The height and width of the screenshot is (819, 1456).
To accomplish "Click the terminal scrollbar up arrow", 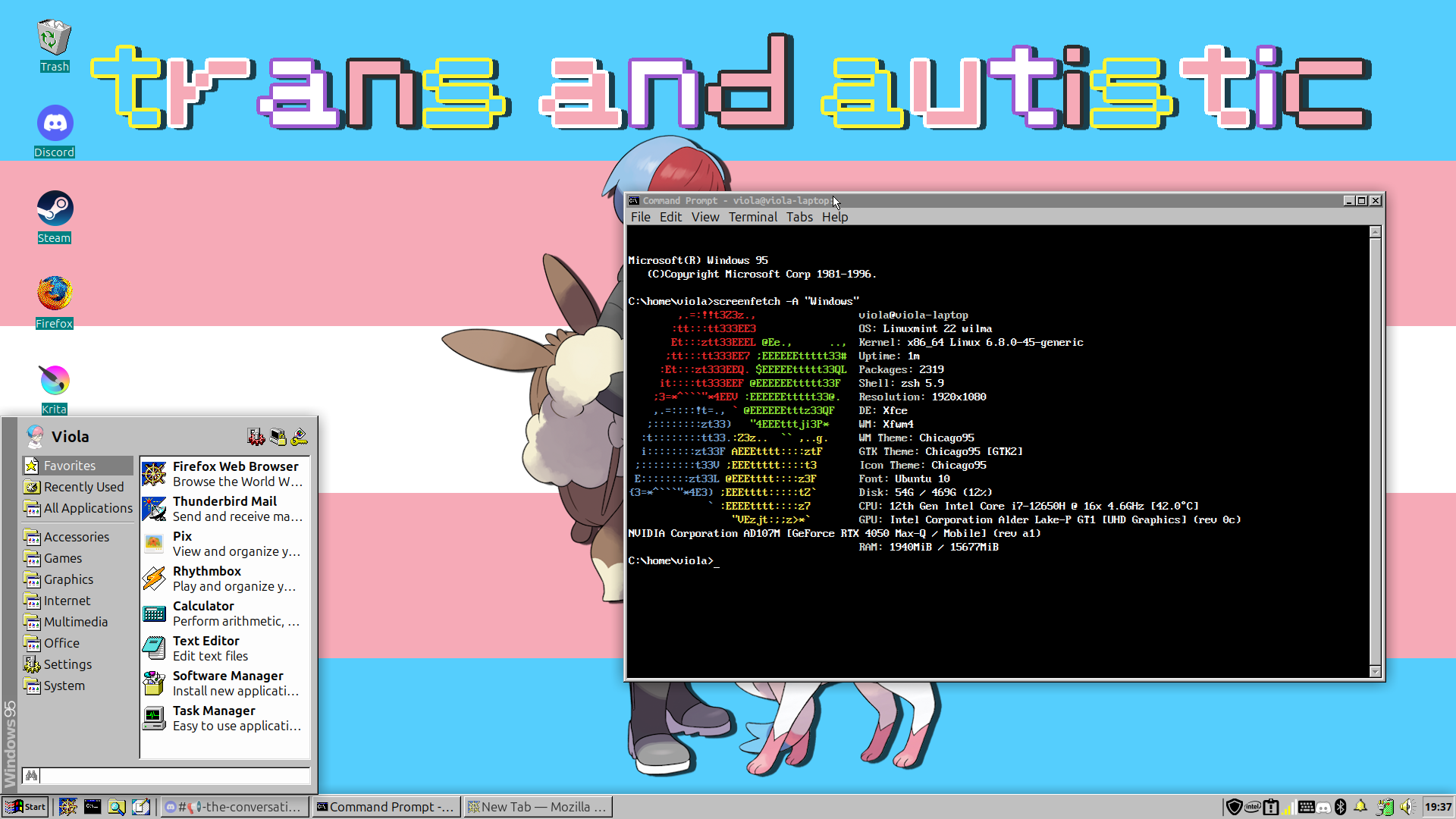I will 1375,232.
